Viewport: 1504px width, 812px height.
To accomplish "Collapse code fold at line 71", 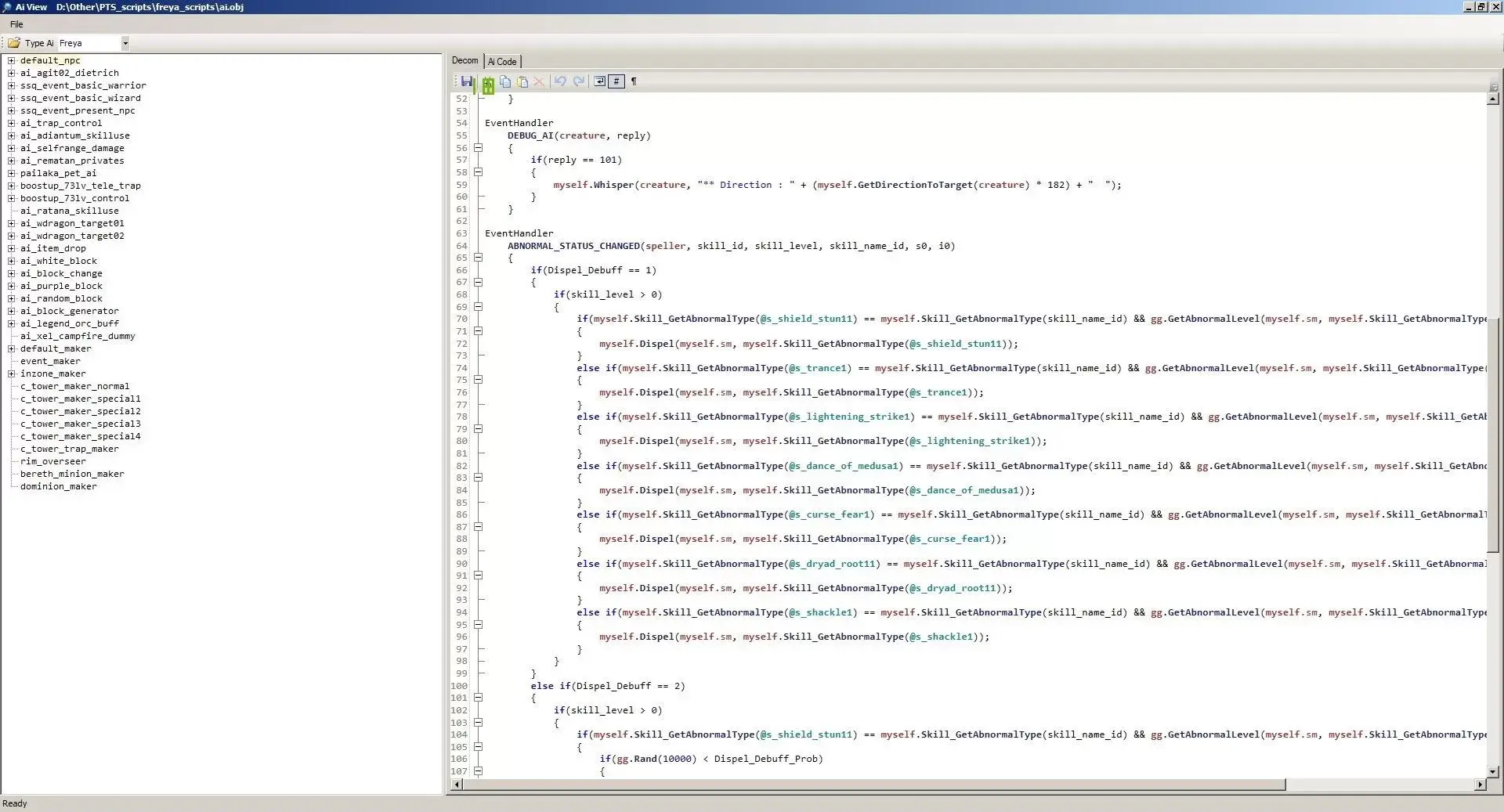I will [x=478, y=331].
